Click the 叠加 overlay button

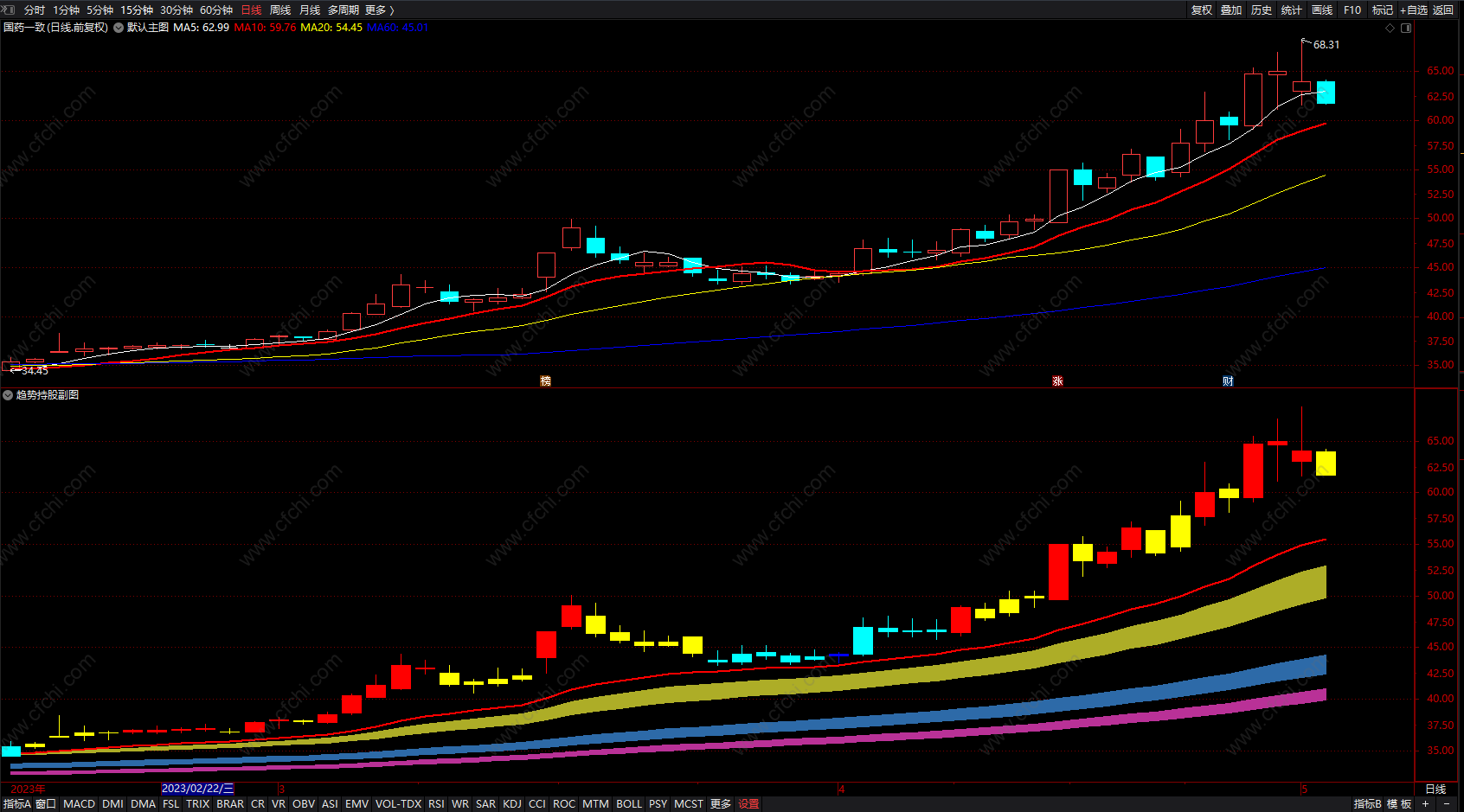click(1231, 10)
